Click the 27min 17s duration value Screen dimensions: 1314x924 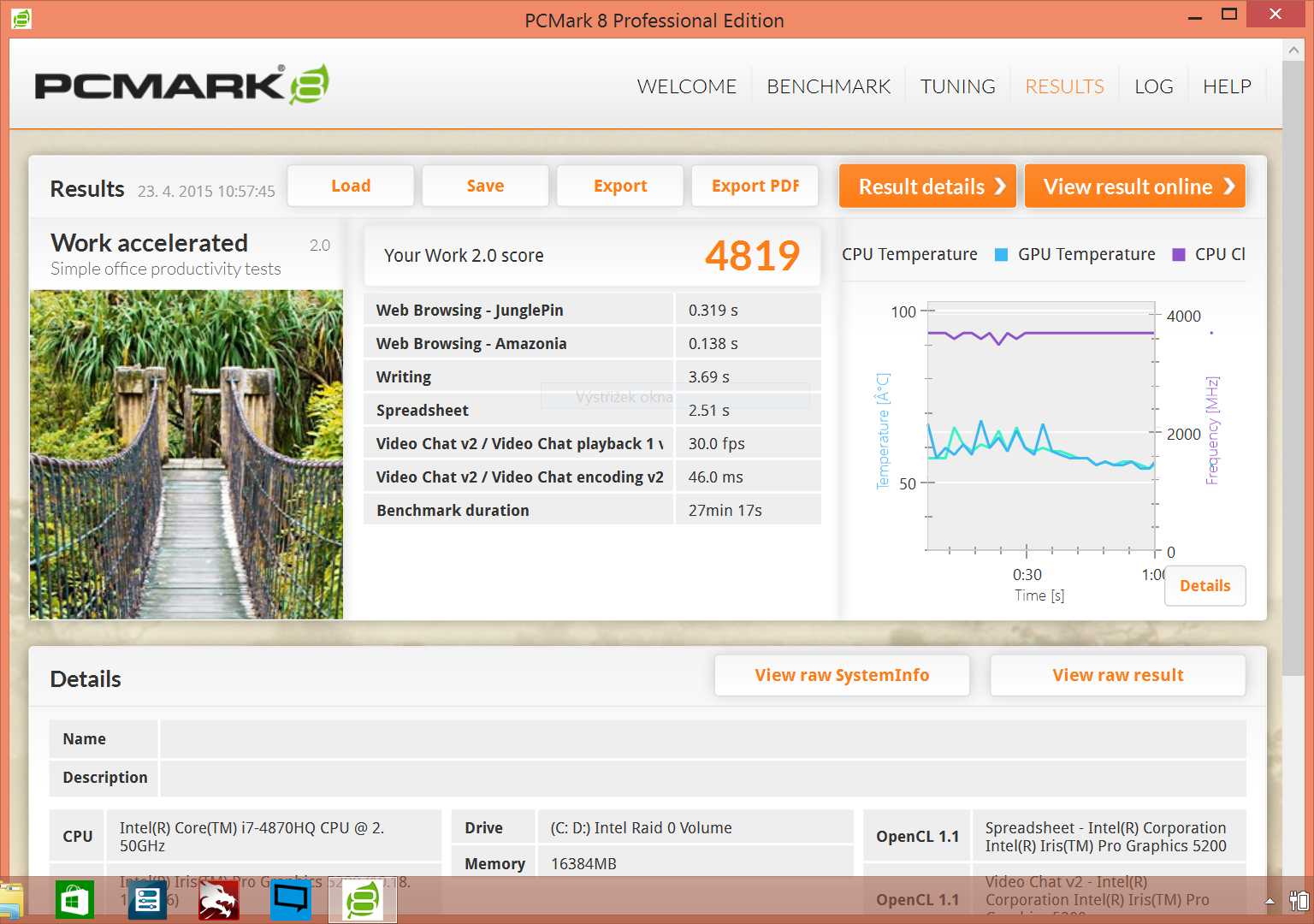(725, 510)
